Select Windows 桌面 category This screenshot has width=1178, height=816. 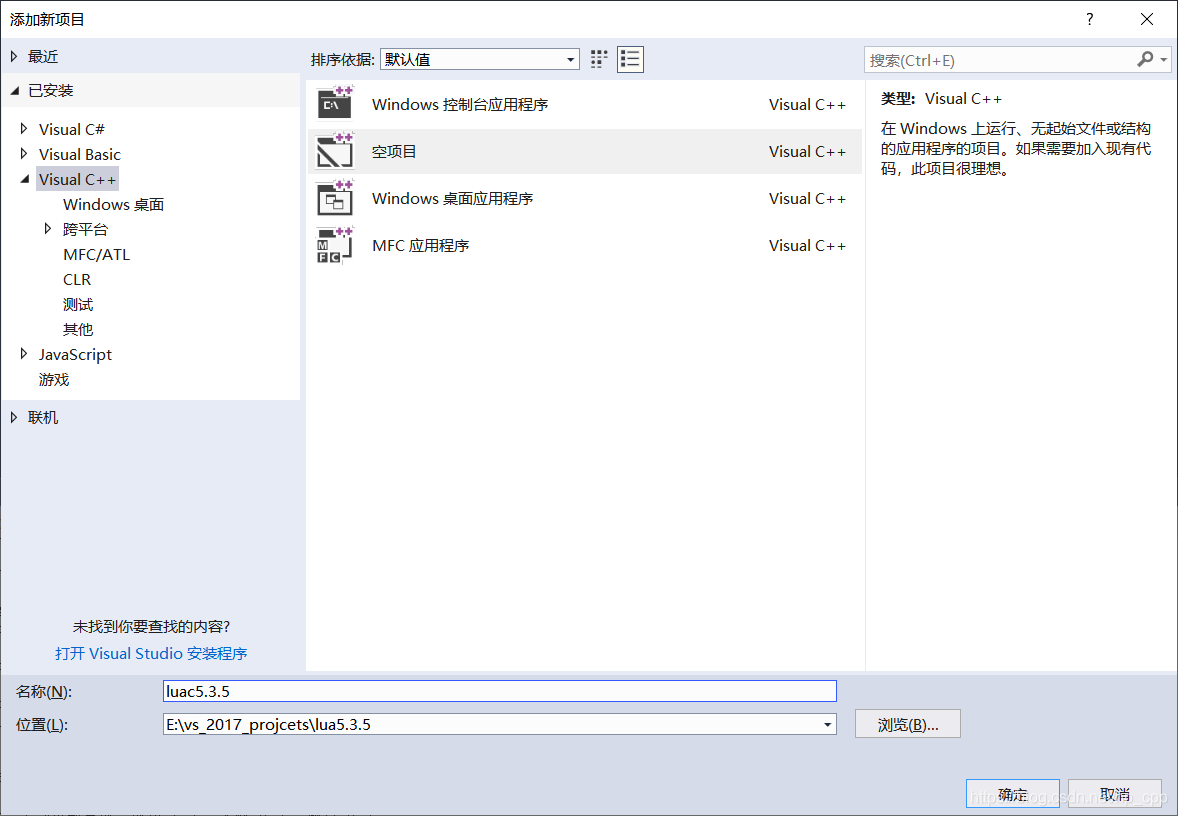[x=113, y=204]
